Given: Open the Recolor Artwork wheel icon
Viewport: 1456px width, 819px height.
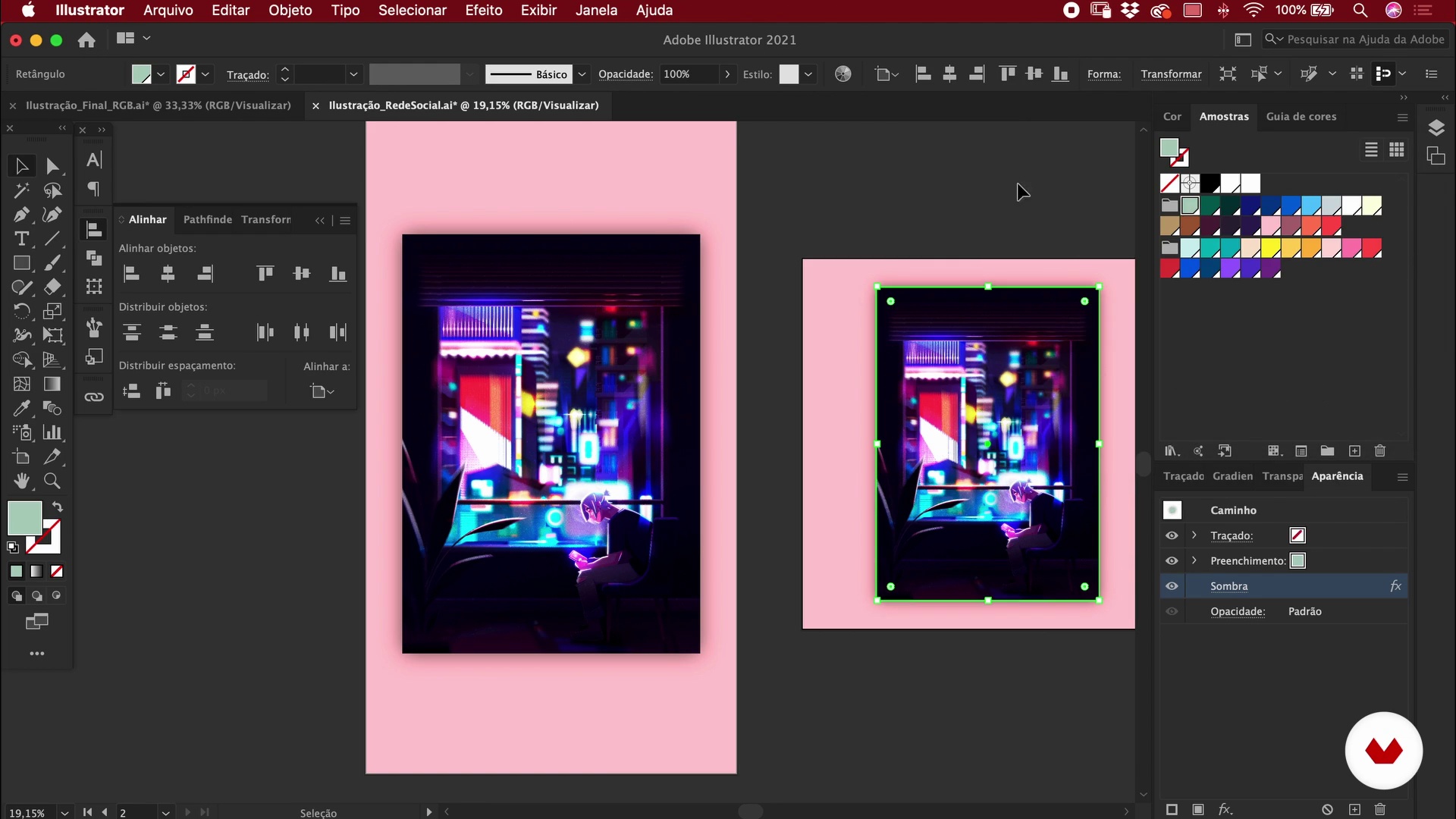Looking at the screenshot, I should pos(843,74).
